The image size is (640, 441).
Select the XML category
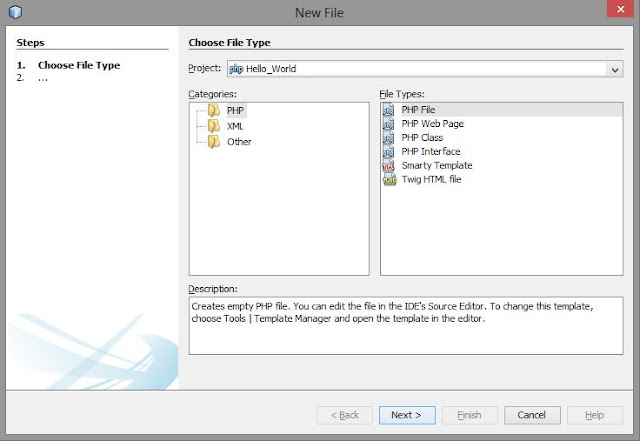[x=235, y=126]
